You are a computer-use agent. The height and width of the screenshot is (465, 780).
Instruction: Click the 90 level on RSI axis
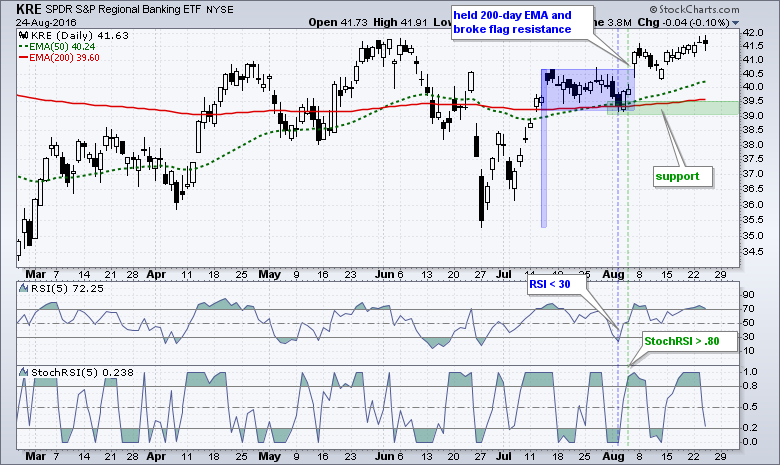(x=749, y=295)
